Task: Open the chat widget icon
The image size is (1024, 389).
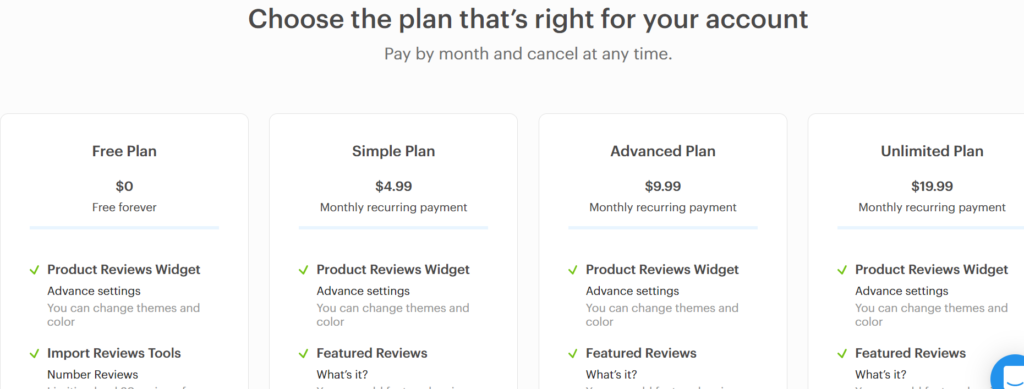Action: coord(1008,373)
